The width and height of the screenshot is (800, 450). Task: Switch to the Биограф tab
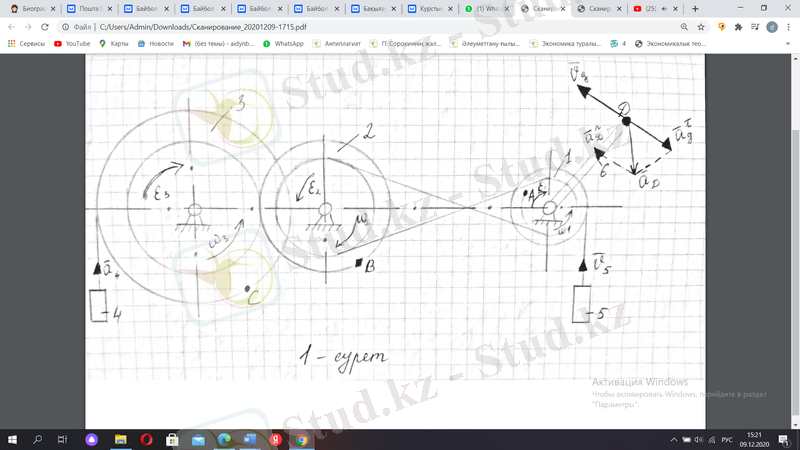[x=33, y=9]
